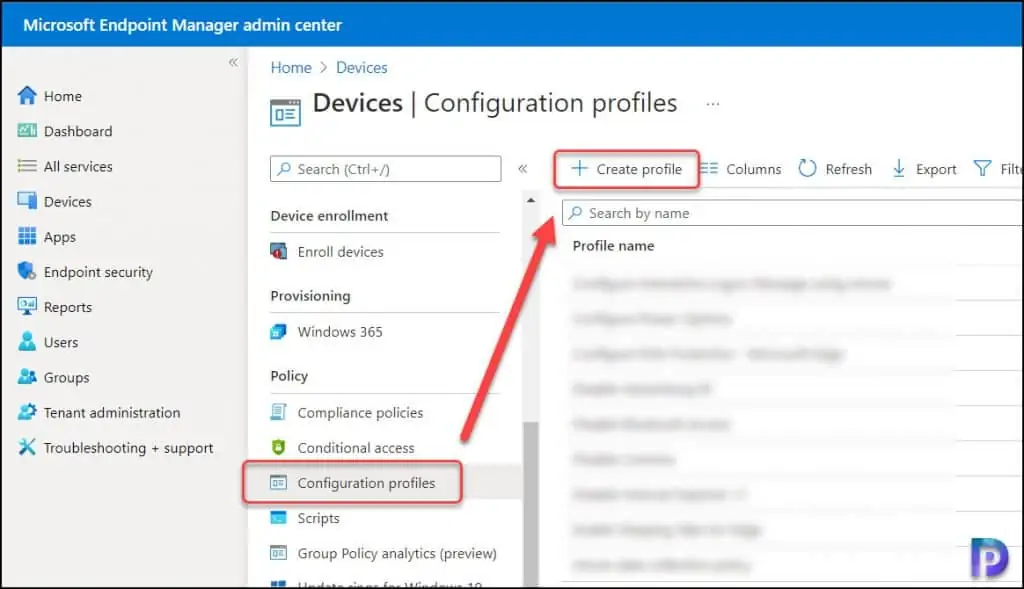Open the ellipsis more options next to title
This screenshot has height=589, width=1024.
click(712, 104)
